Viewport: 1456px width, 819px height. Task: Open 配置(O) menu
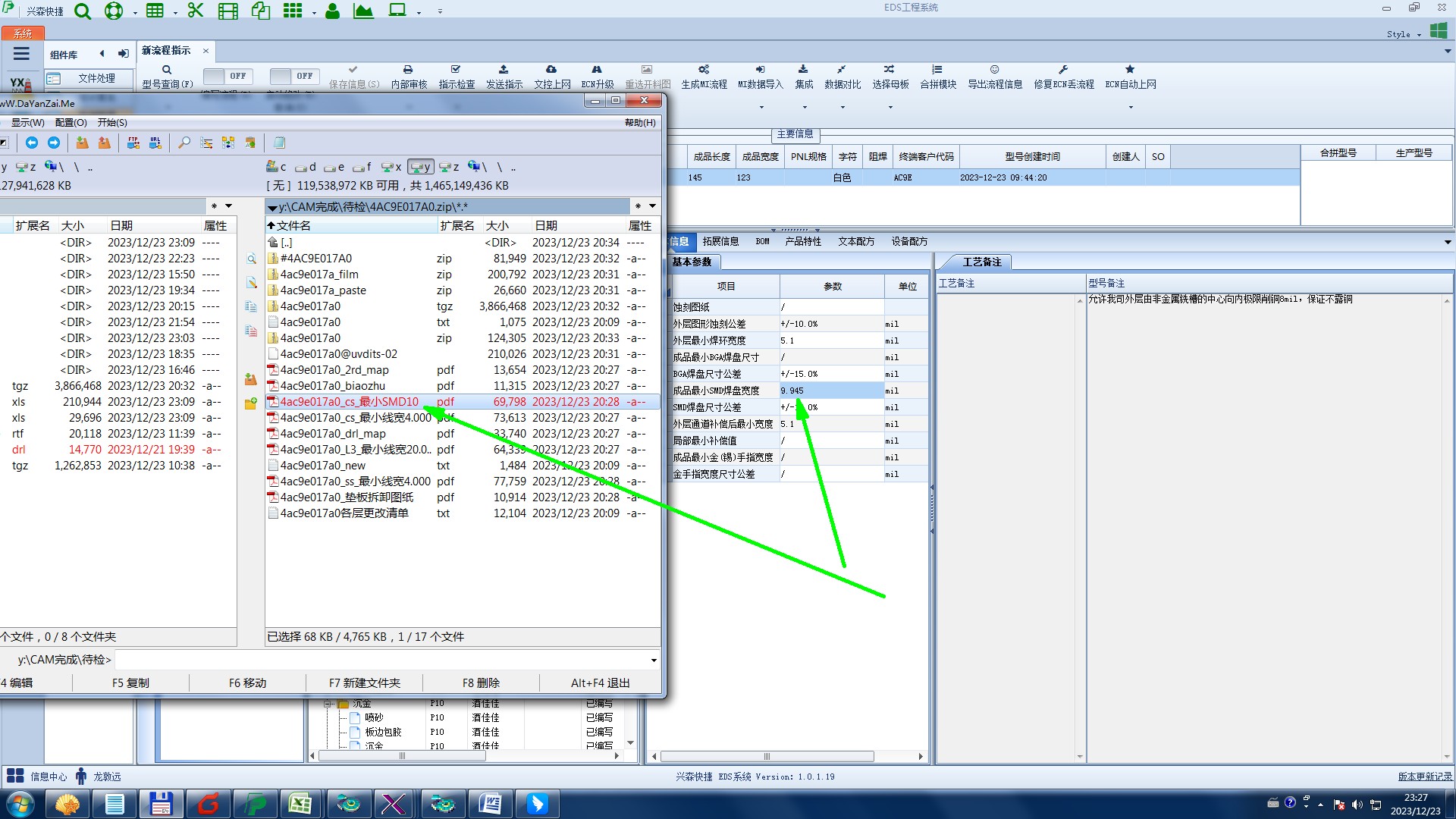tap(71, 122)
